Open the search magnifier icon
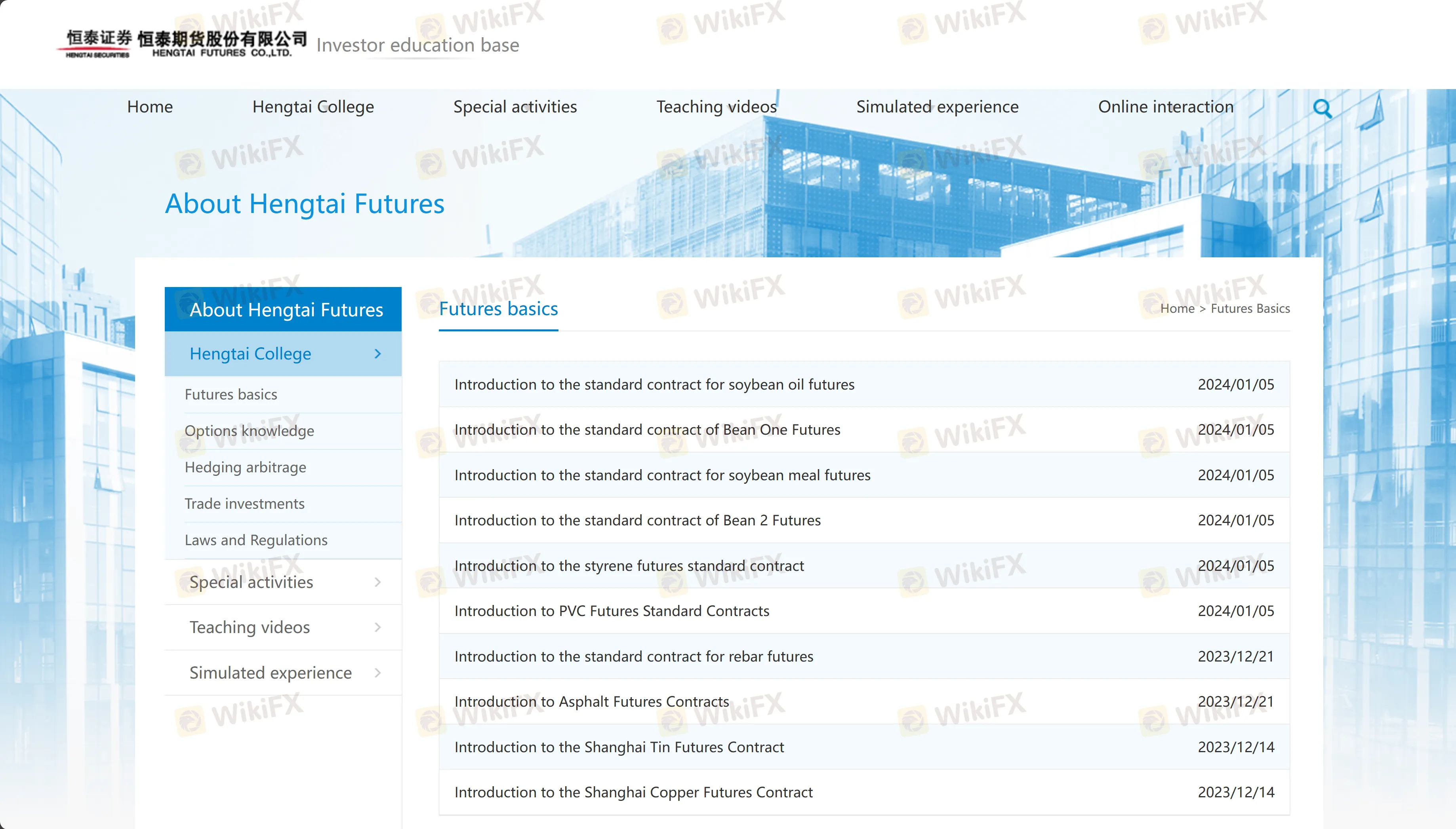 [1322, 108]
